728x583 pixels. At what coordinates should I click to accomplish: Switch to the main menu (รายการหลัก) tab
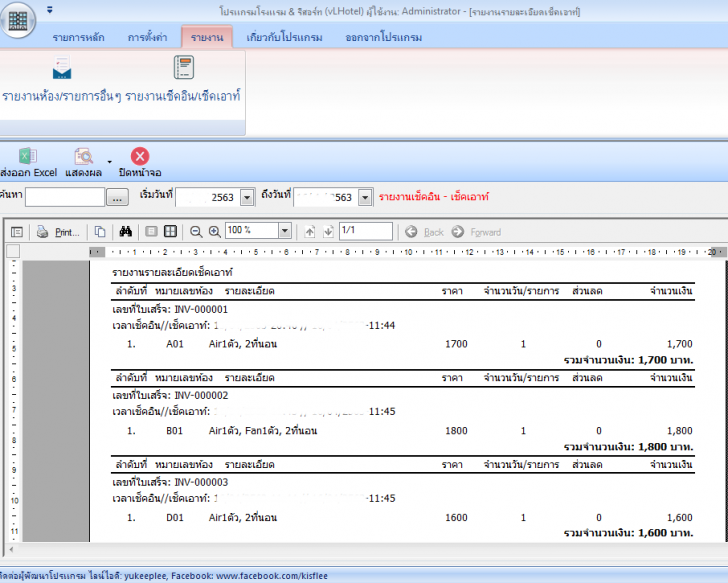tap(79, 38)
